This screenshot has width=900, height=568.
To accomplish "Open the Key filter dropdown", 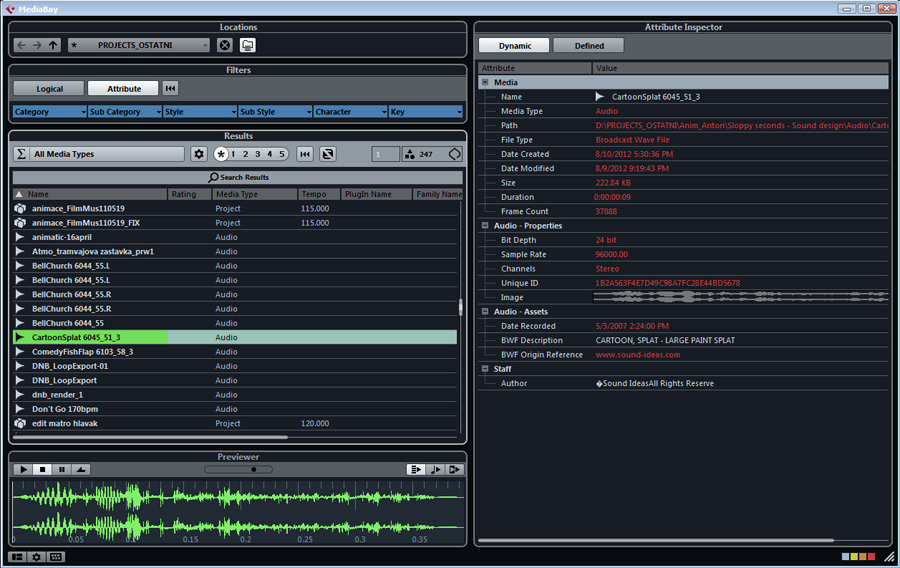I will tap(425, 112).
